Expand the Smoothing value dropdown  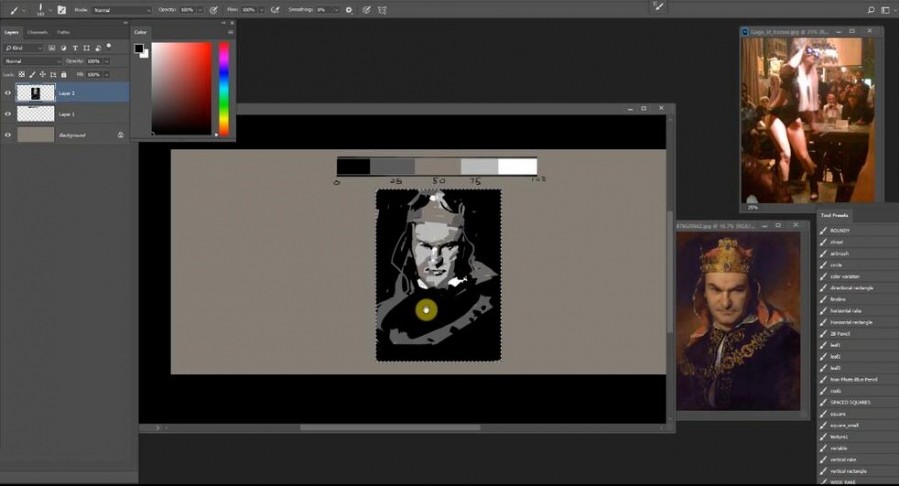coord(336,10)
